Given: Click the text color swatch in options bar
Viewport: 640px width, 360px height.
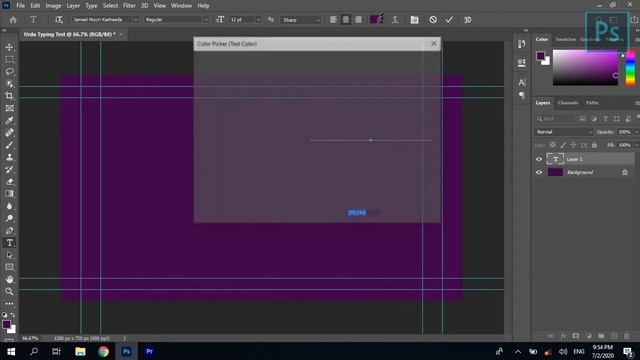Looking at the screenshot, I should pos(377,20).
